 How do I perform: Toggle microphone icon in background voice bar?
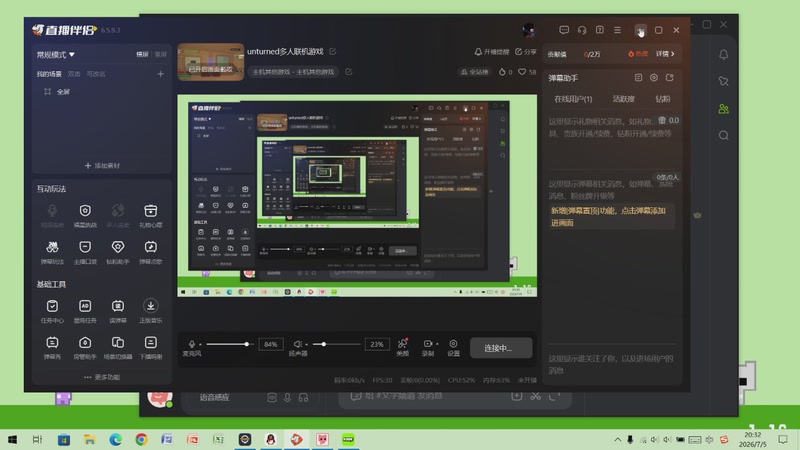point(287,397)
